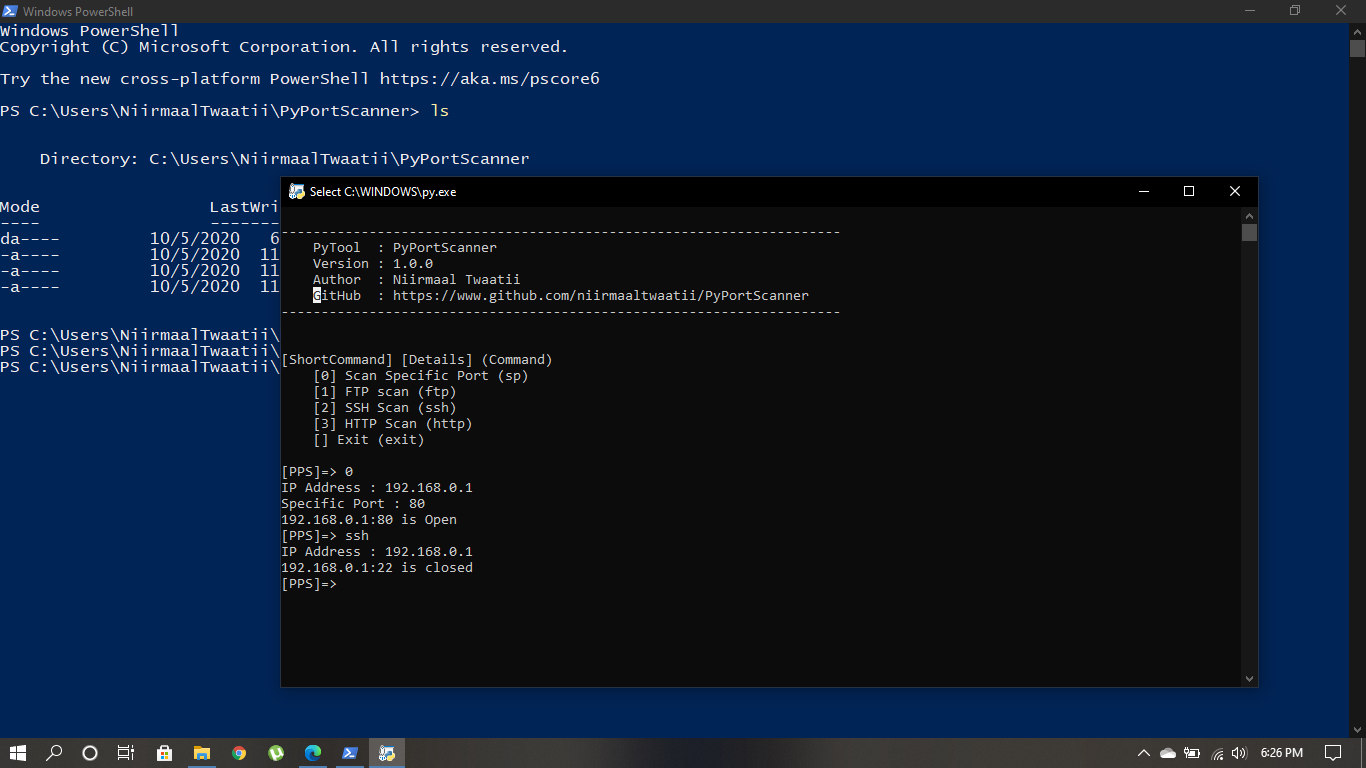This screenshot has width=1366, height=768.
Task: Show hidden system tray icons
Action: [1144, 753]
